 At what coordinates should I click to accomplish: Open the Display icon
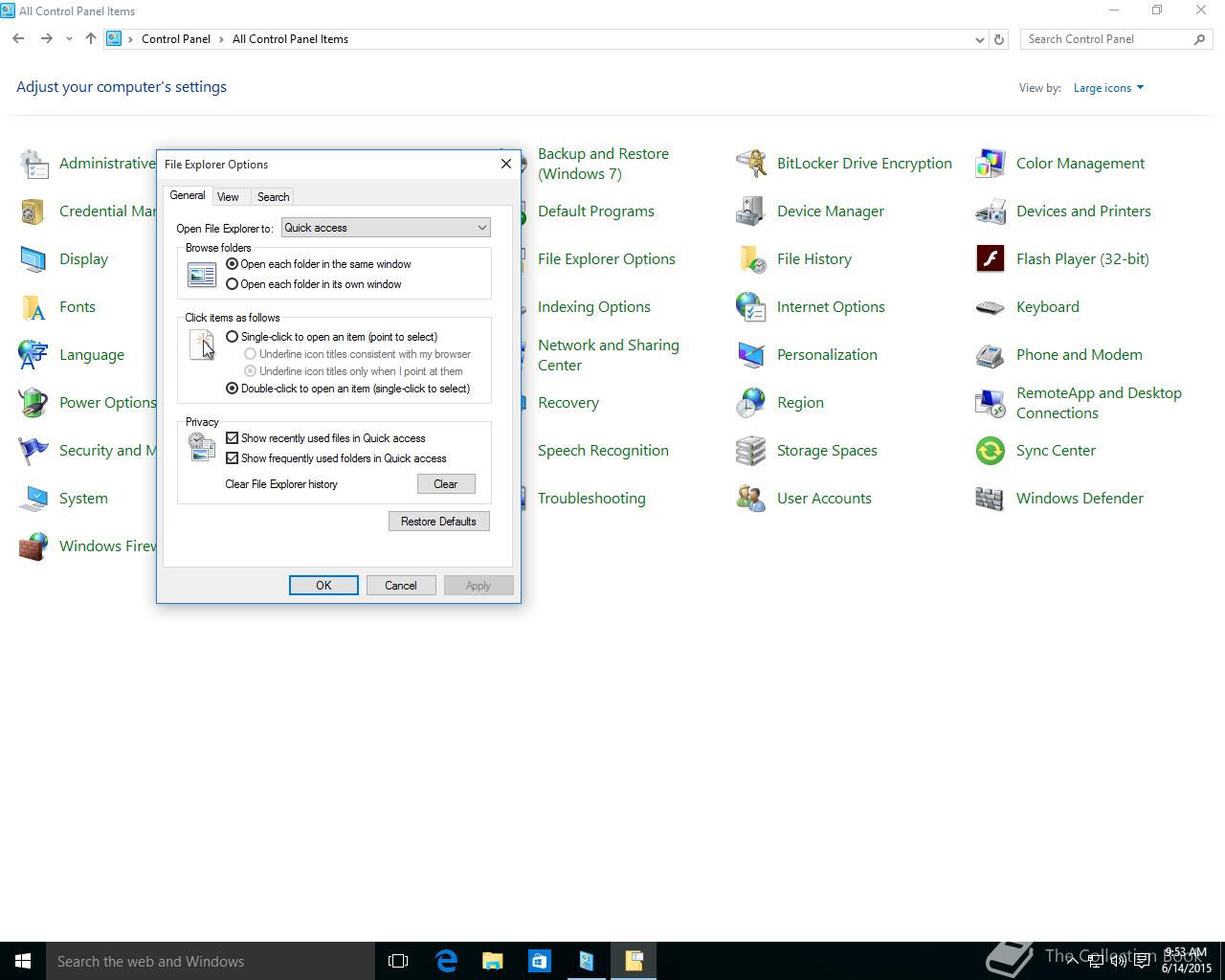(33, 259)
